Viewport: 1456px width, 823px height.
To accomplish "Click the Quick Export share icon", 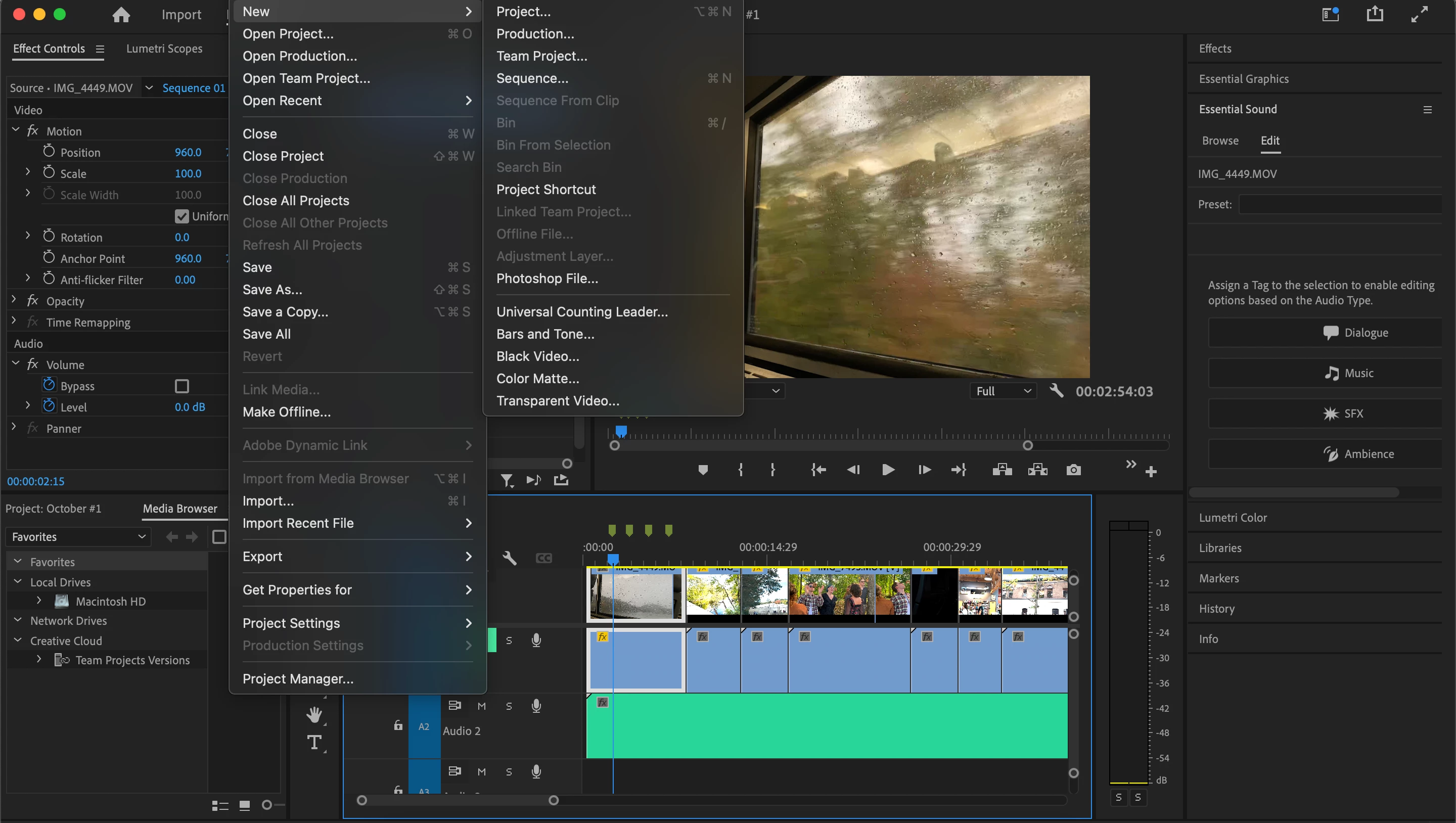I will (1375, 14).
